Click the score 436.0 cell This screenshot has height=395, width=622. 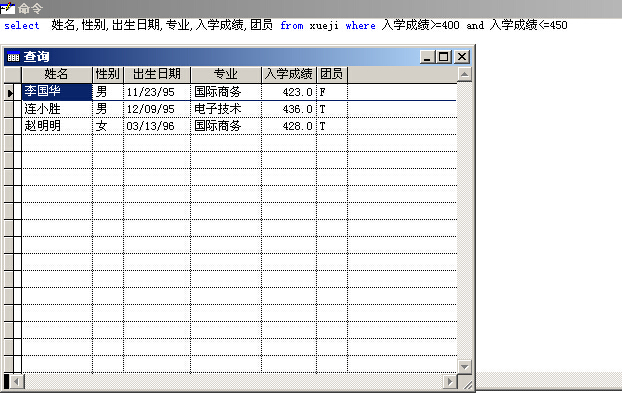(x=289, y=109)
